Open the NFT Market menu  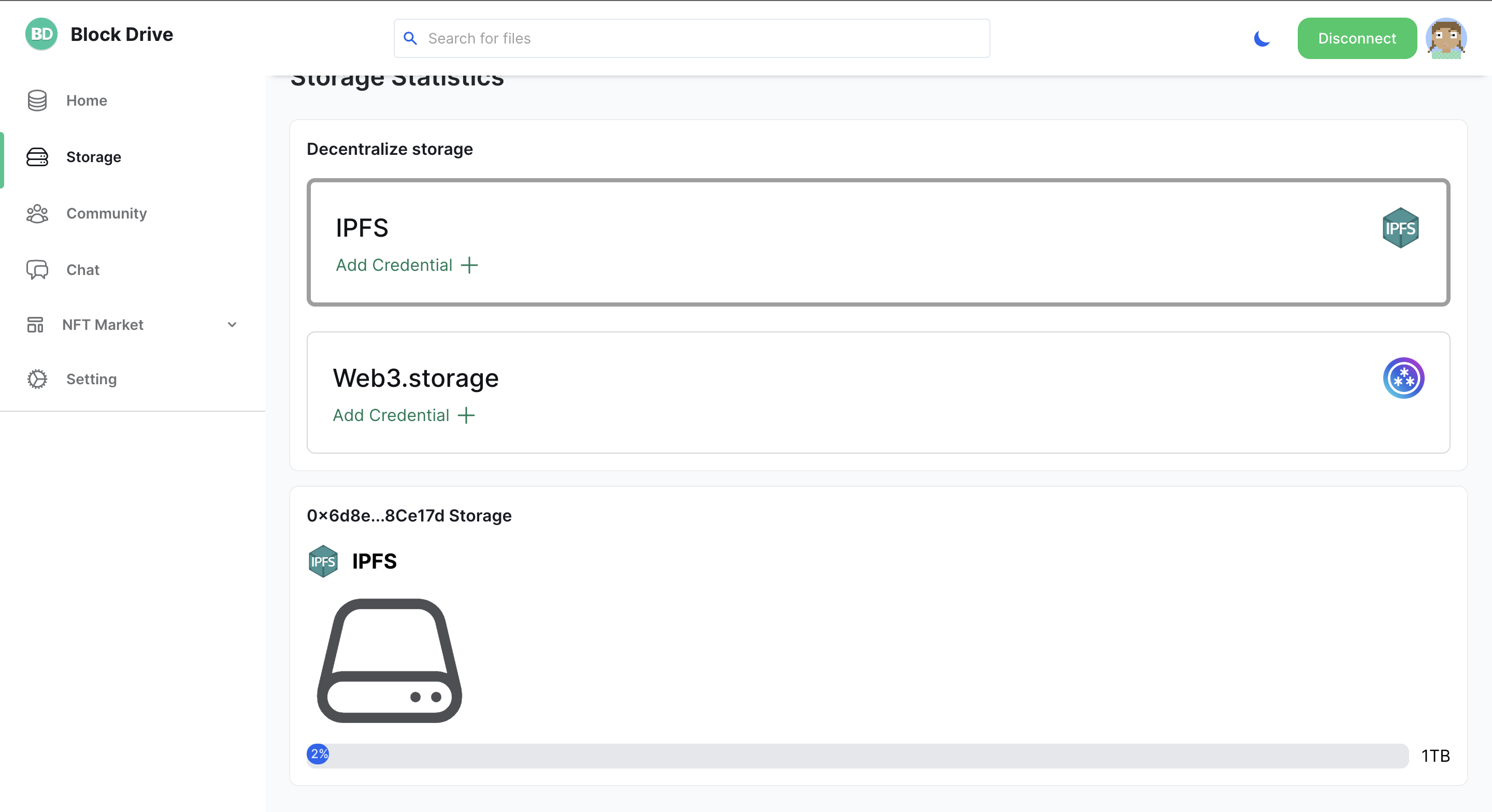pyautogui.click(x=103, y=325)
